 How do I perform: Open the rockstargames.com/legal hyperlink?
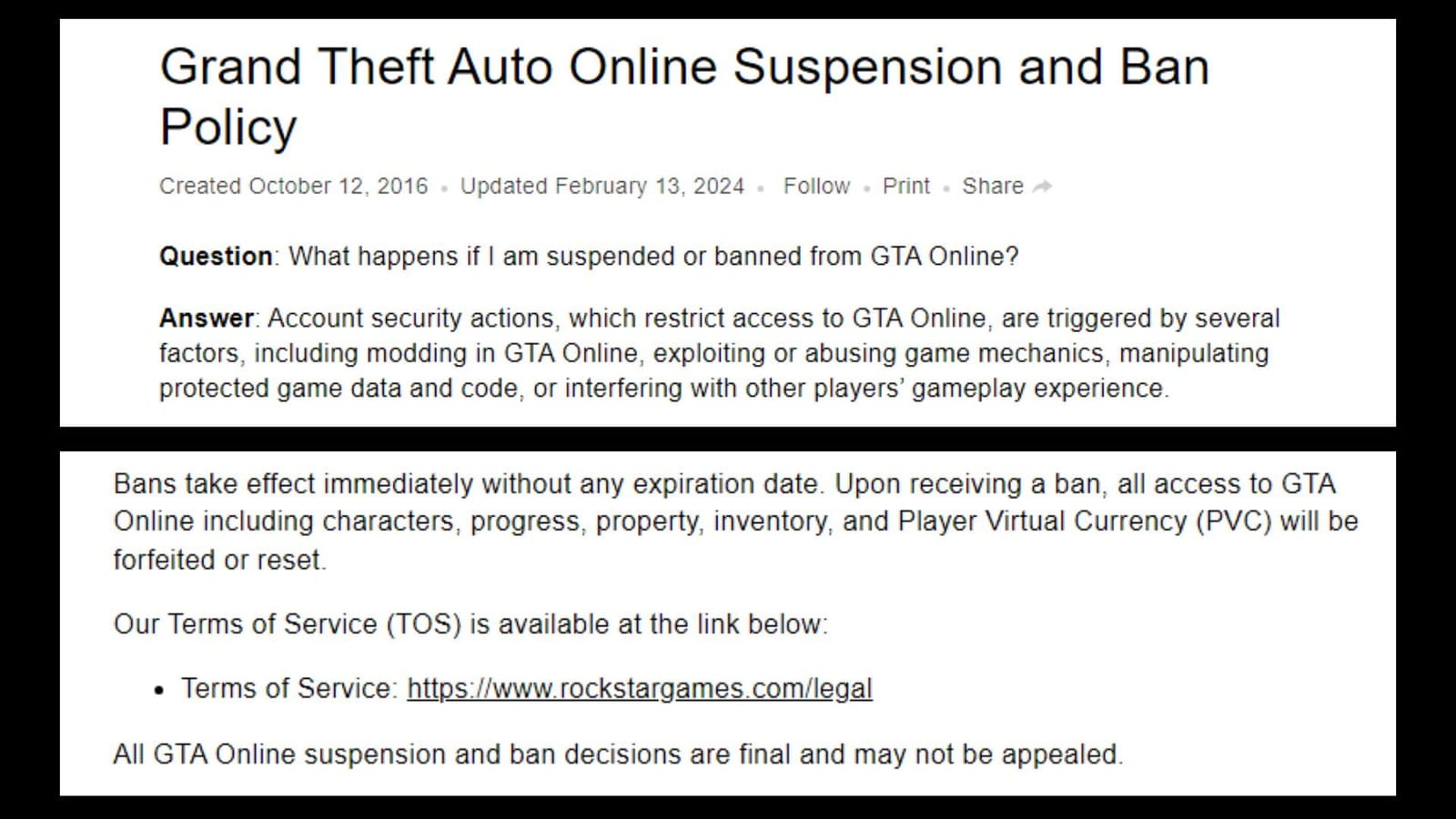(640, 688)
